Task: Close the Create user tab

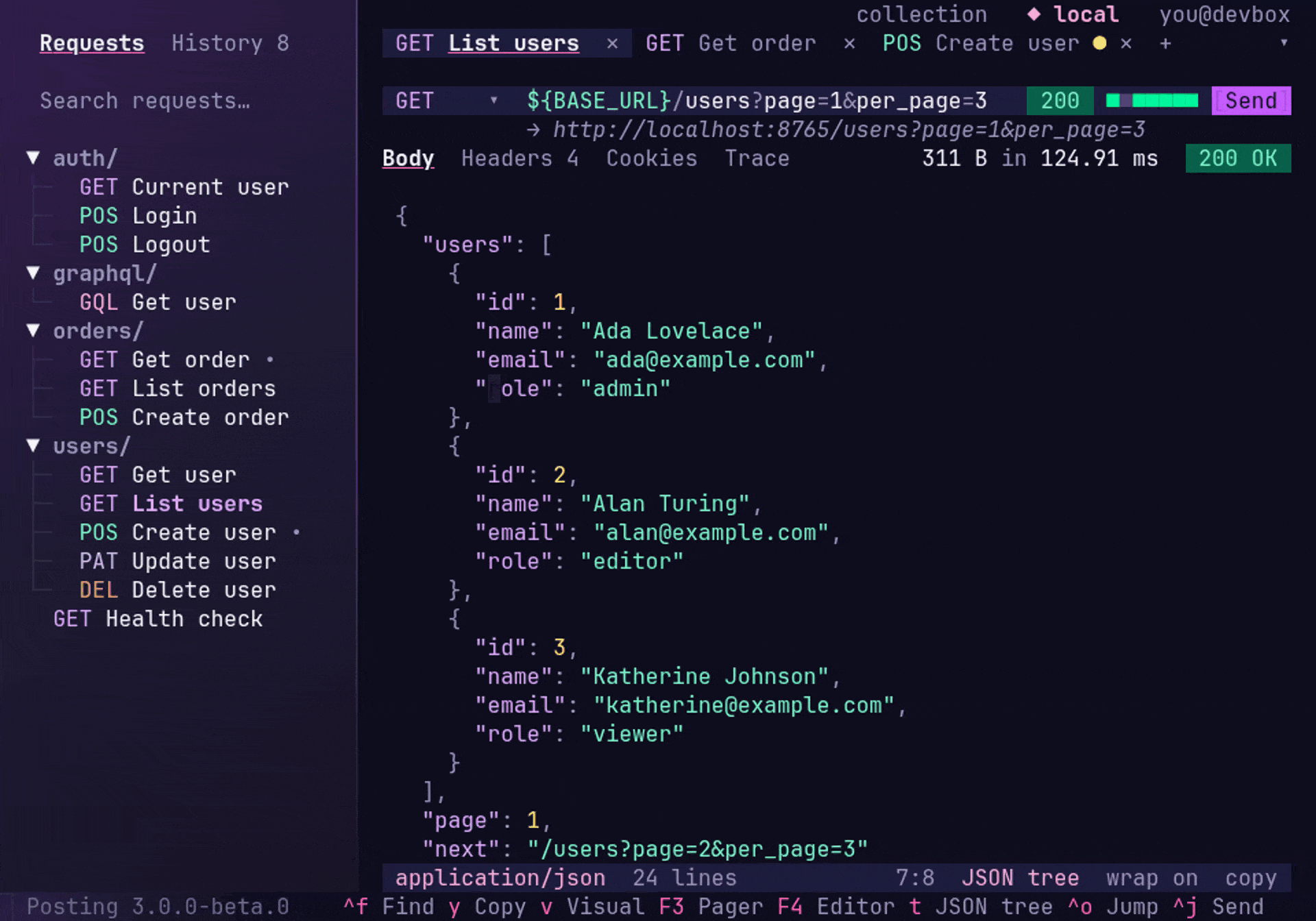Action: (1126, 44)
